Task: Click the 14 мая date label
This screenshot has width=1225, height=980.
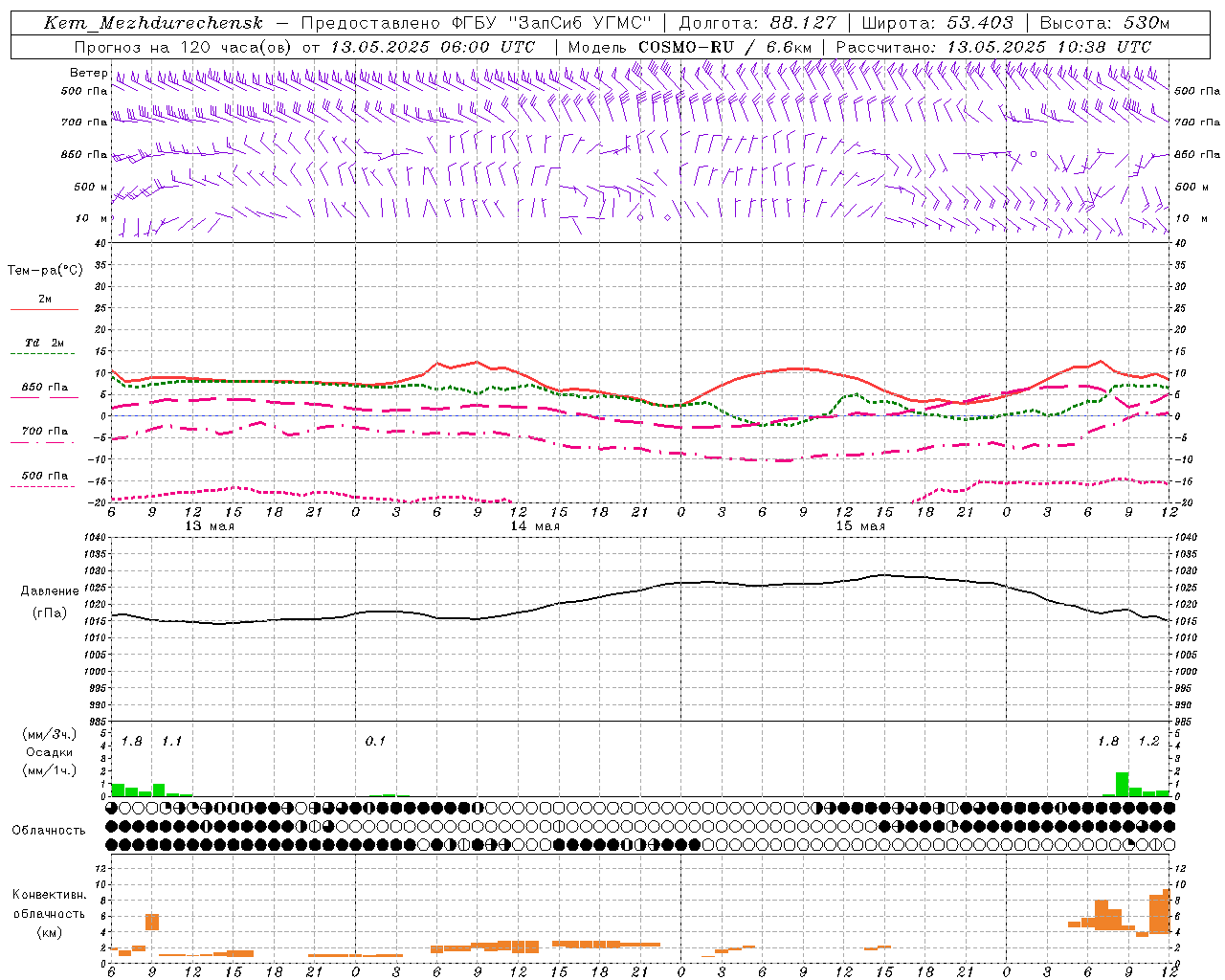Action: click(x=535, y=526)
